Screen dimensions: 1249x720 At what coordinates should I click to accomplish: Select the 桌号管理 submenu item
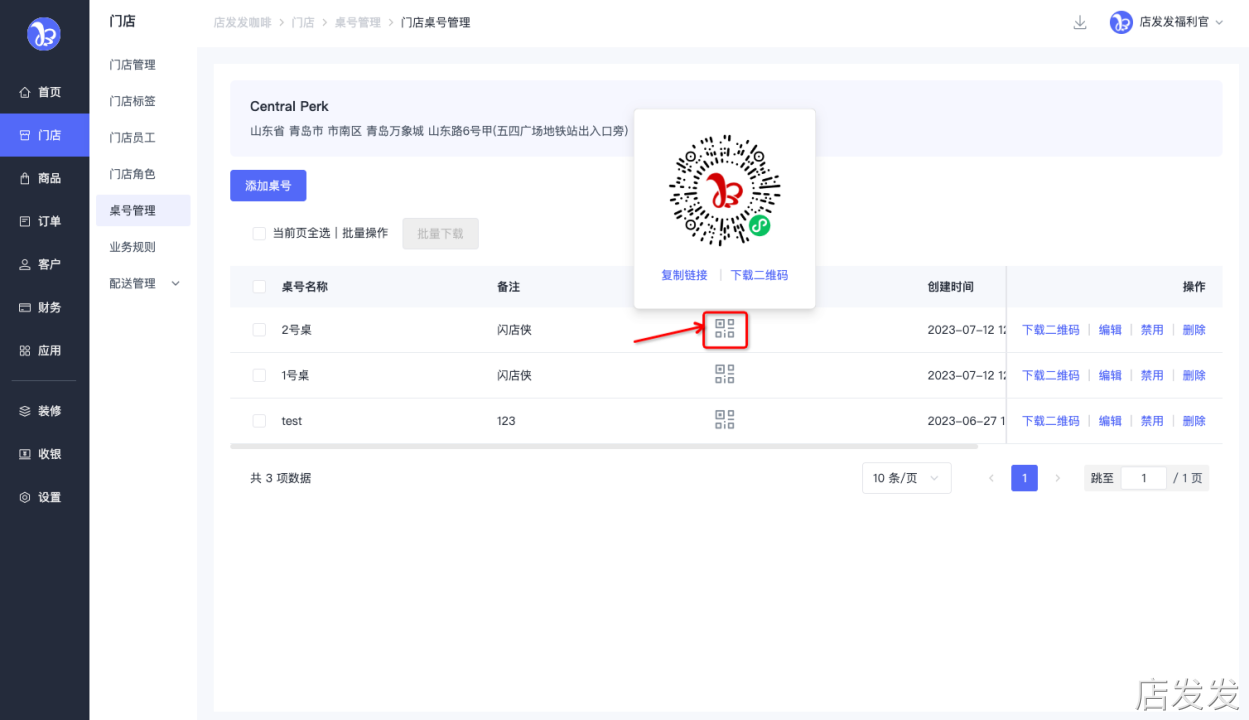(x=143, y=210)
